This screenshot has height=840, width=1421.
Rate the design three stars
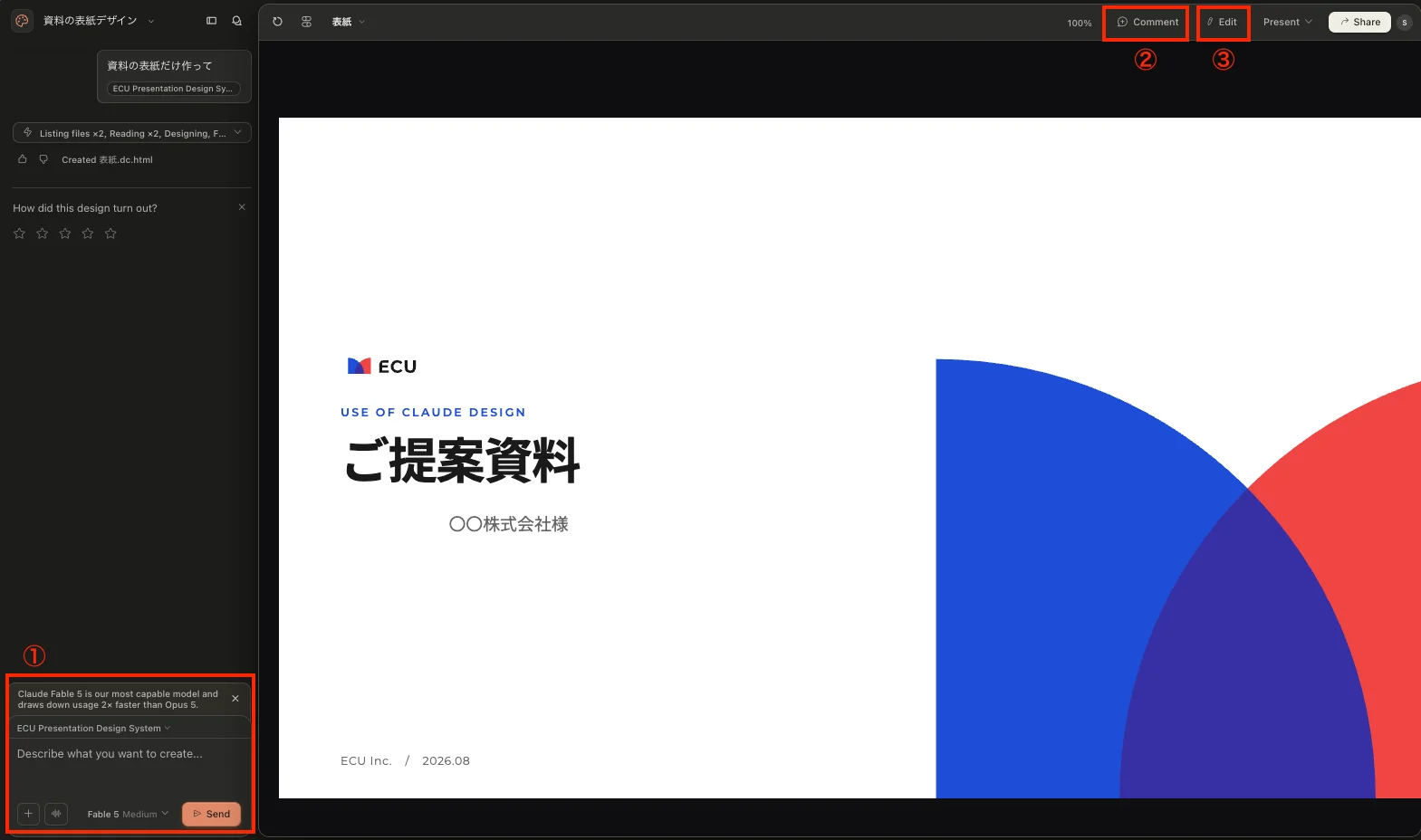point(65,234)
